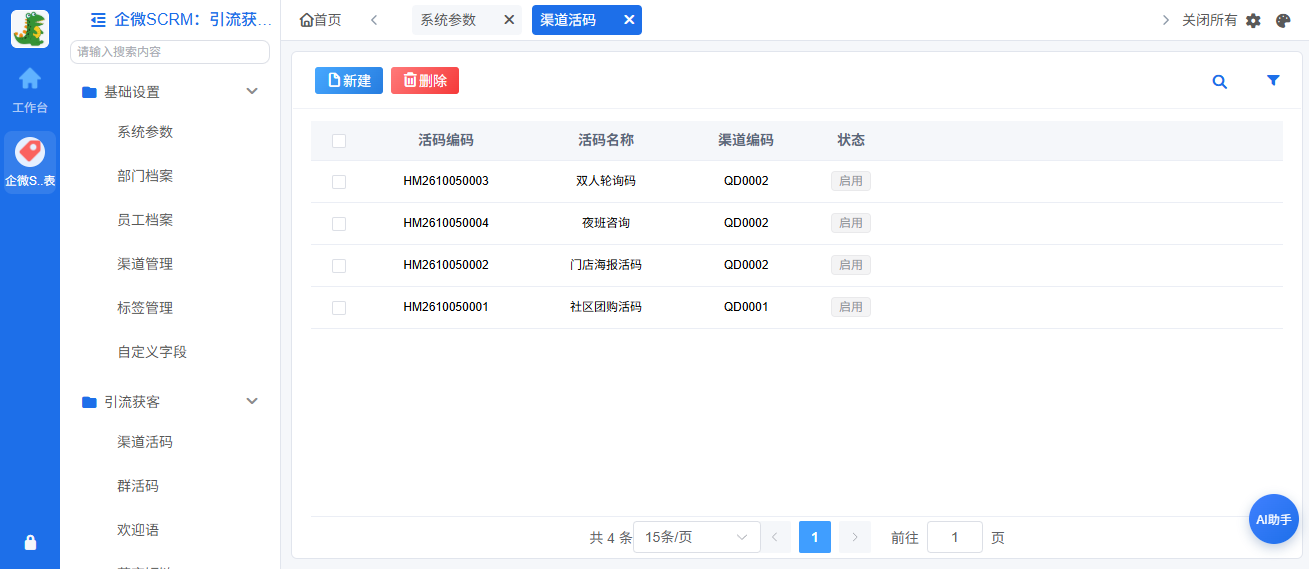Check the row HM2610050002 checkbox
Screen dimensions: 1309x569
coord(339,266)
